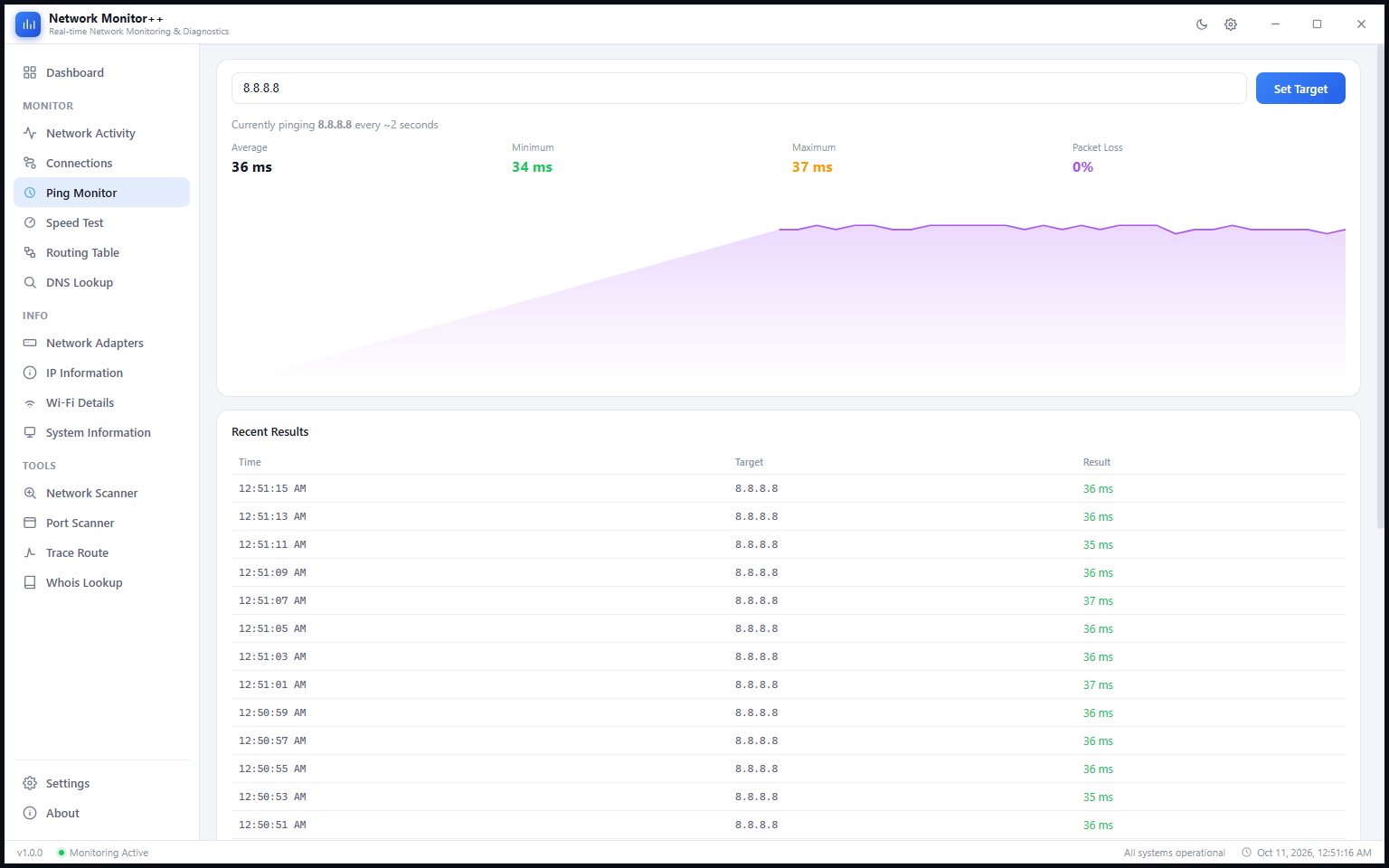Image resolution: width=1389 pixels, height=868 pixels.
Task: Click the 12:51:15 AM time cell
Action: [x=272, y=488]
